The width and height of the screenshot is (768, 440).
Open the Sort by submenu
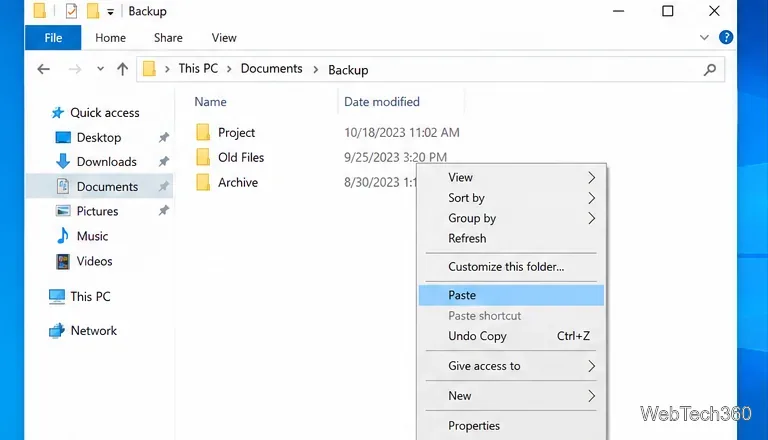511,198
